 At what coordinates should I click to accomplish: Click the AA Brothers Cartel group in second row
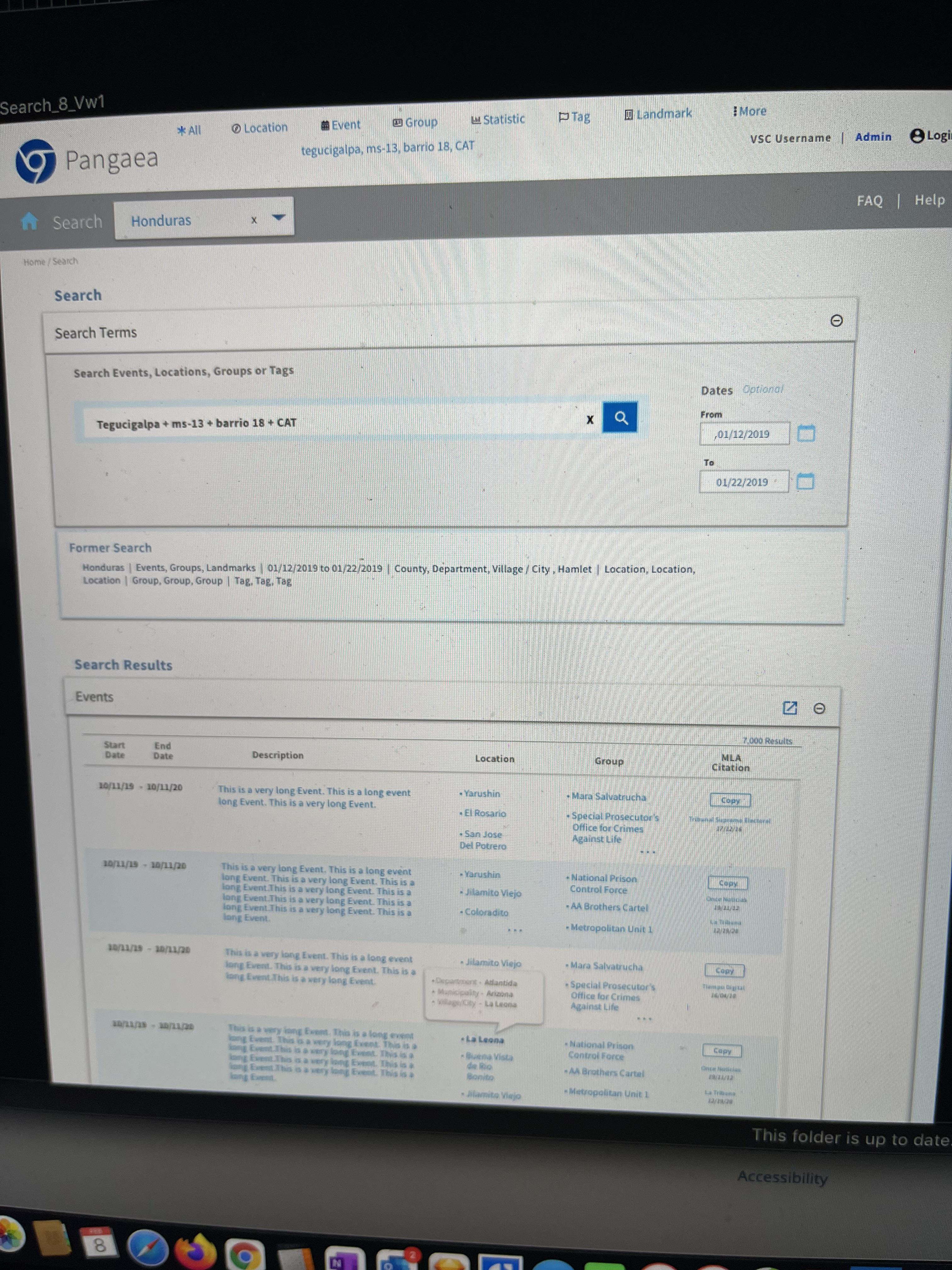[x=607, y=907]
